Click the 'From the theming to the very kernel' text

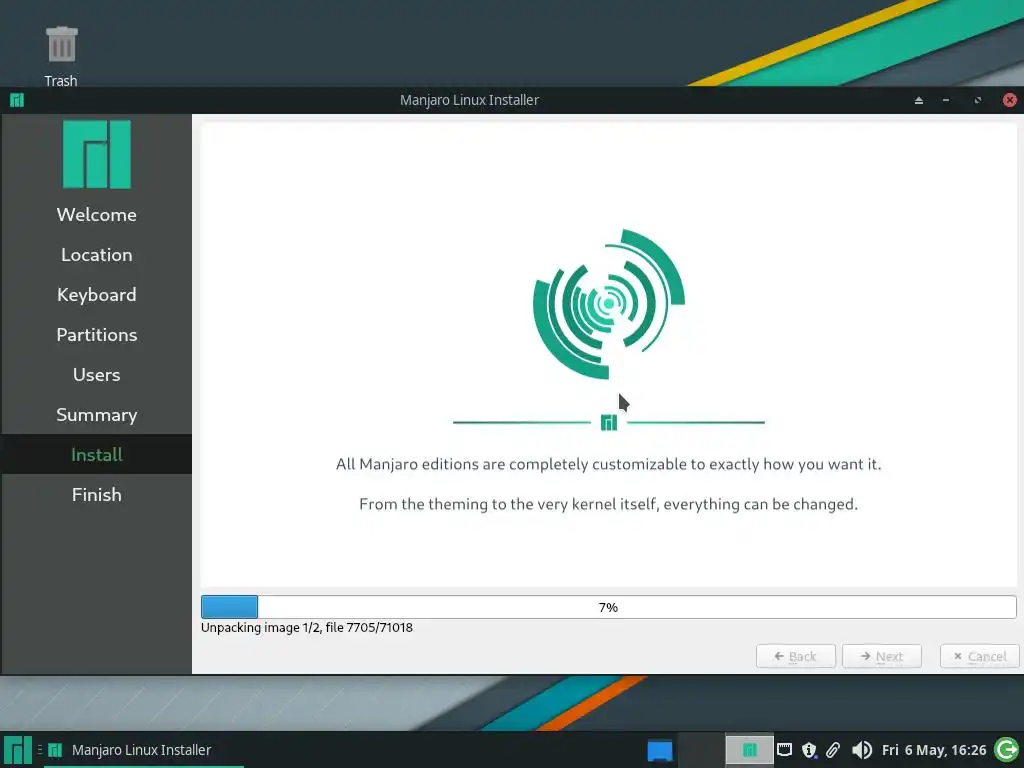pos(609,504)
